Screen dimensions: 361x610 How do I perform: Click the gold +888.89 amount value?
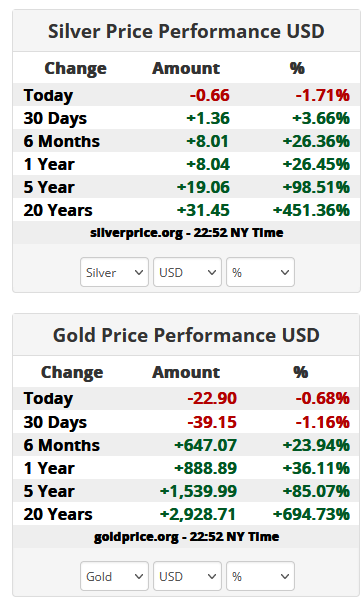[205, 468]
